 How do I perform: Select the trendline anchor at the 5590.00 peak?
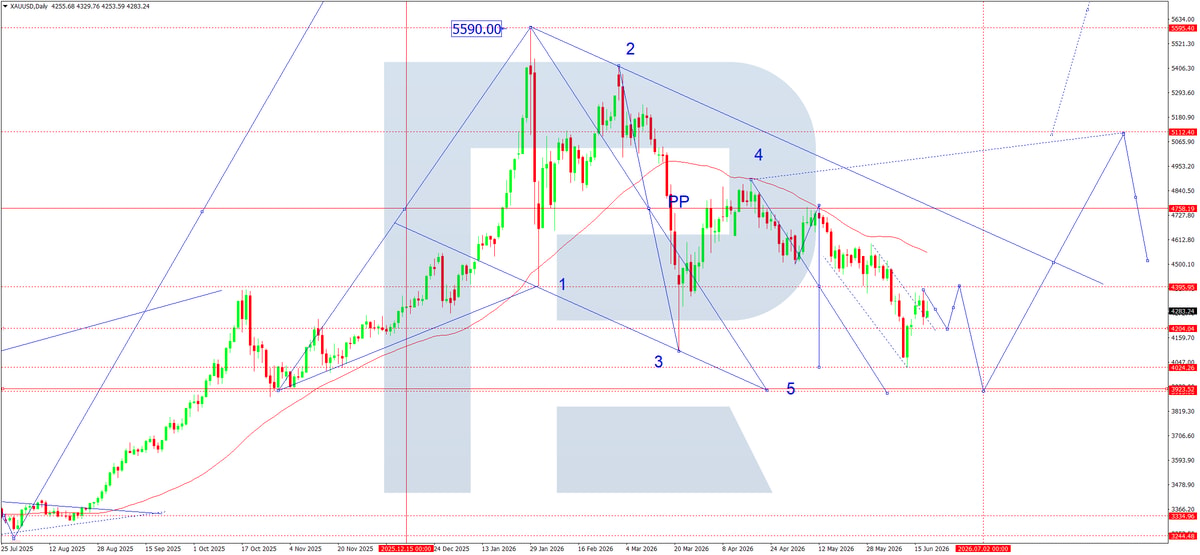click(531, 27)
